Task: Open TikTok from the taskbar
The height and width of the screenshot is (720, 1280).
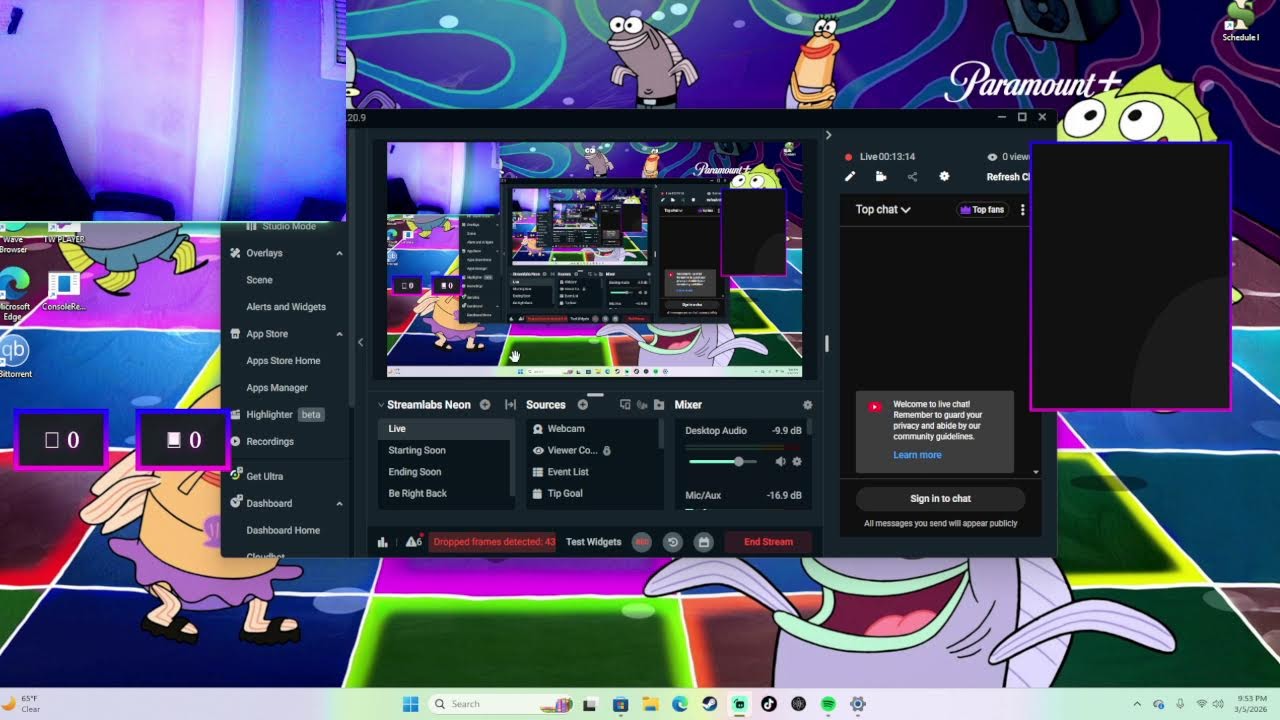Action: [x=769, y=704]
